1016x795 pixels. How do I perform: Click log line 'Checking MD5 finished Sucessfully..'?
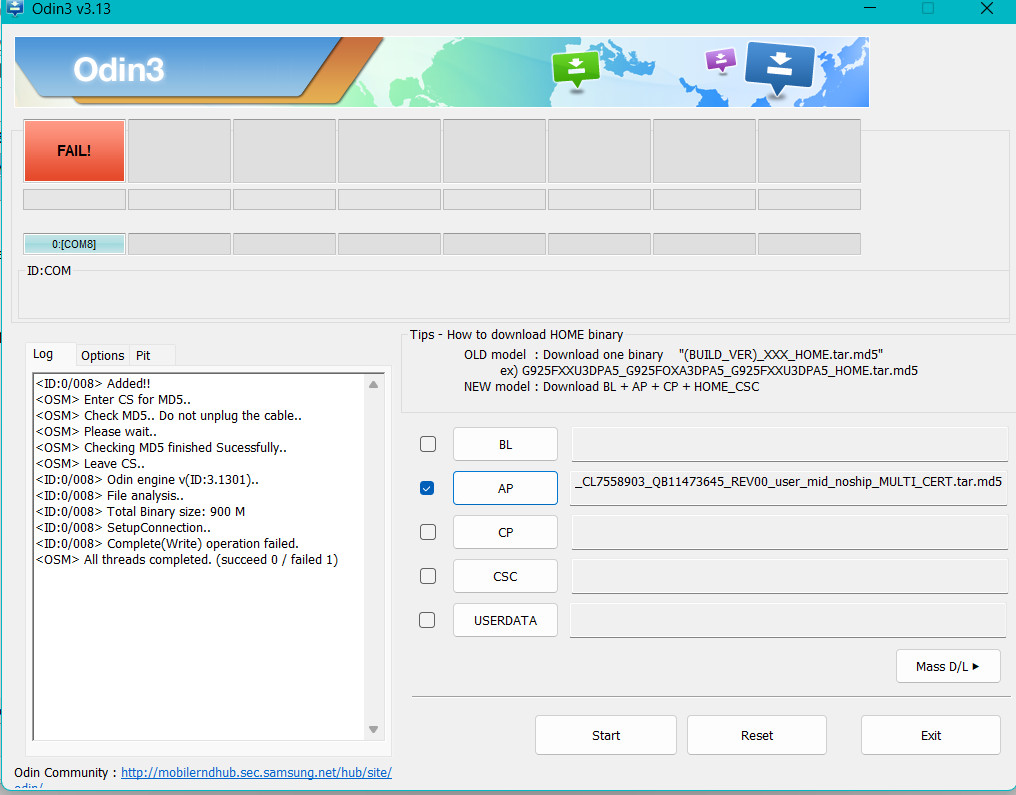pos(161,448)
